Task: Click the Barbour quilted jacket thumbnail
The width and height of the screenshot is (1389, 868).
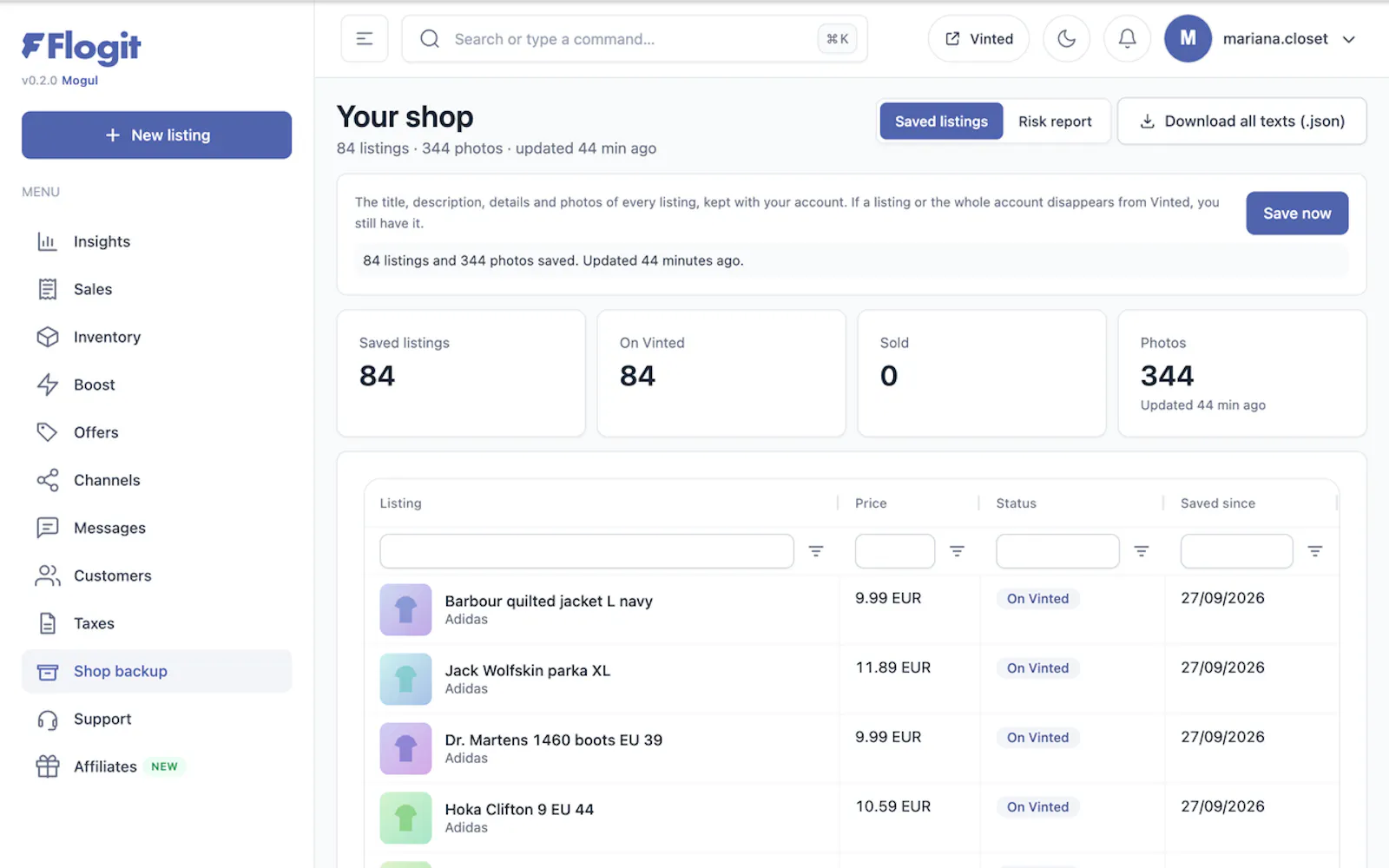Action: 405,609
